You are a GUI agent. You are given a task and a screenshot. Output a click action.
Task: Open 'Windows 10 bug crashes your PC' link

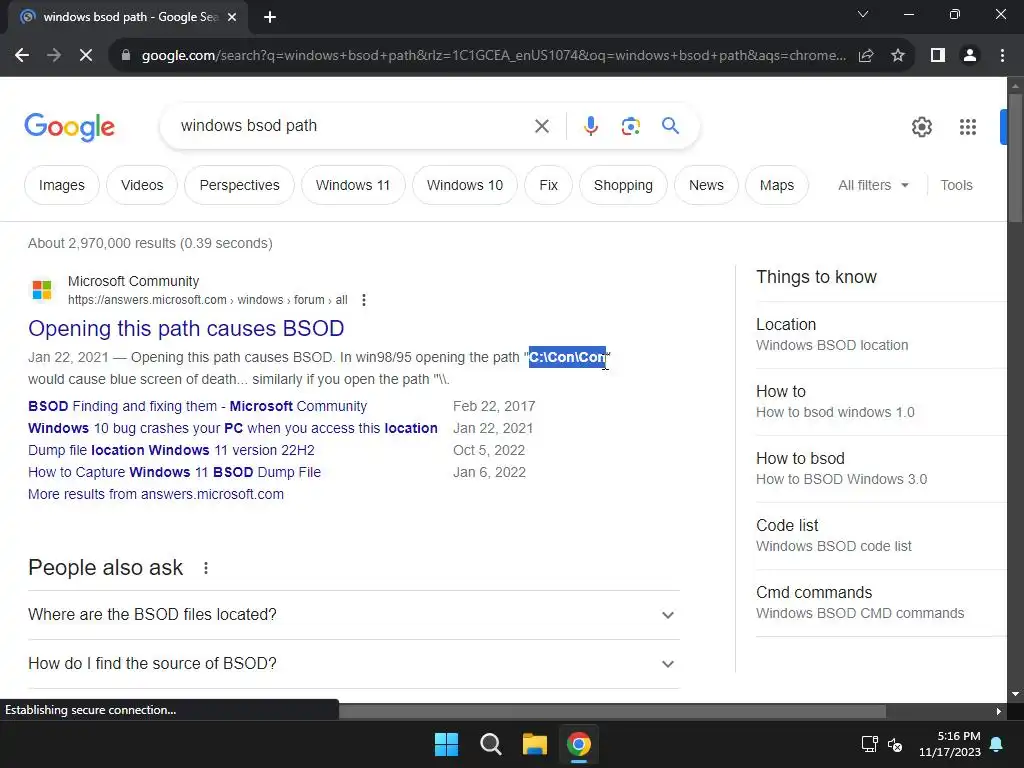click(x=232, y=428)
